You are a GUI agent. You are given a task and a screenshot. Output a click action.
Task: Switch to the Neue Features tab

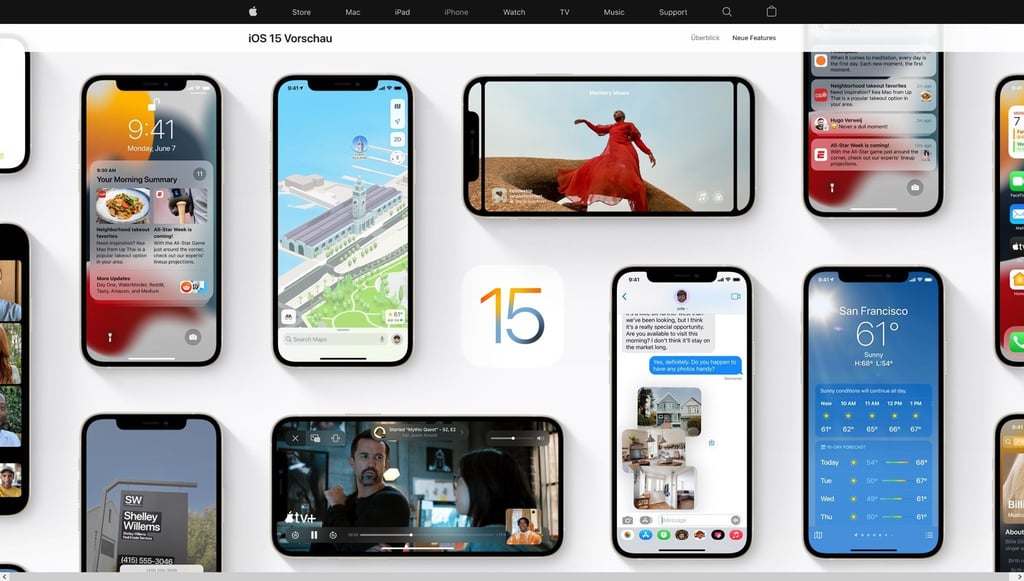[x=754, y=38]
